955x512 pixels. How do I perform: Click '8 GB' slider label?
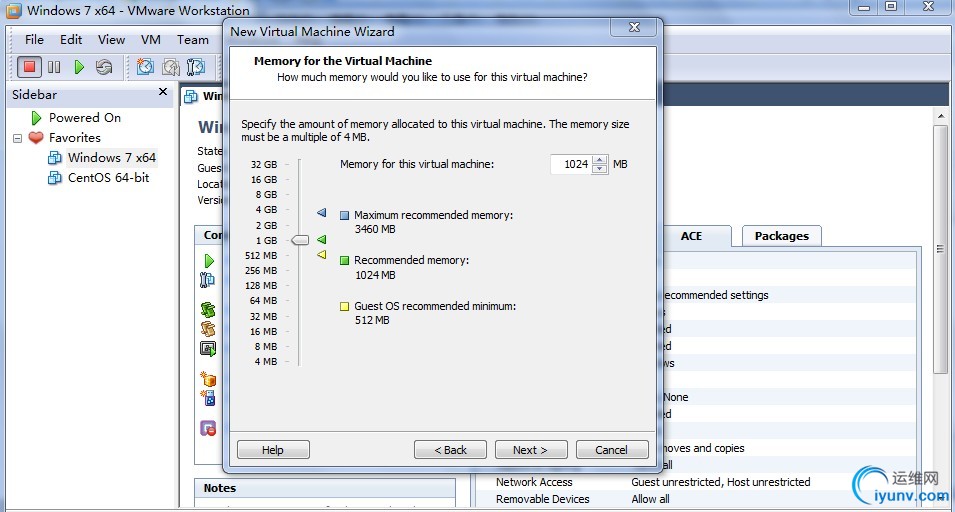tap(266, 194)
